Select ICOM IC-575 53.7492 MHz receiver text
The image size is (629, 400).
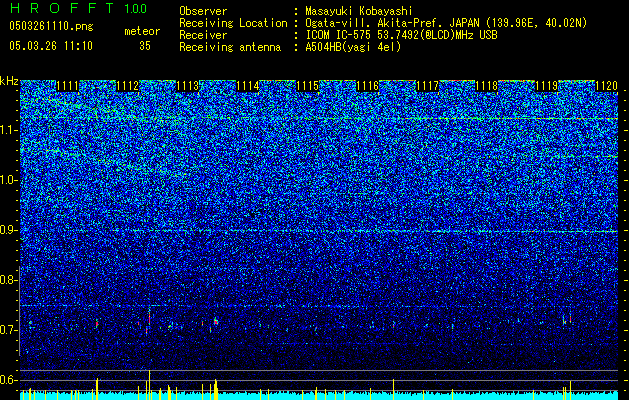click(401, 35)
